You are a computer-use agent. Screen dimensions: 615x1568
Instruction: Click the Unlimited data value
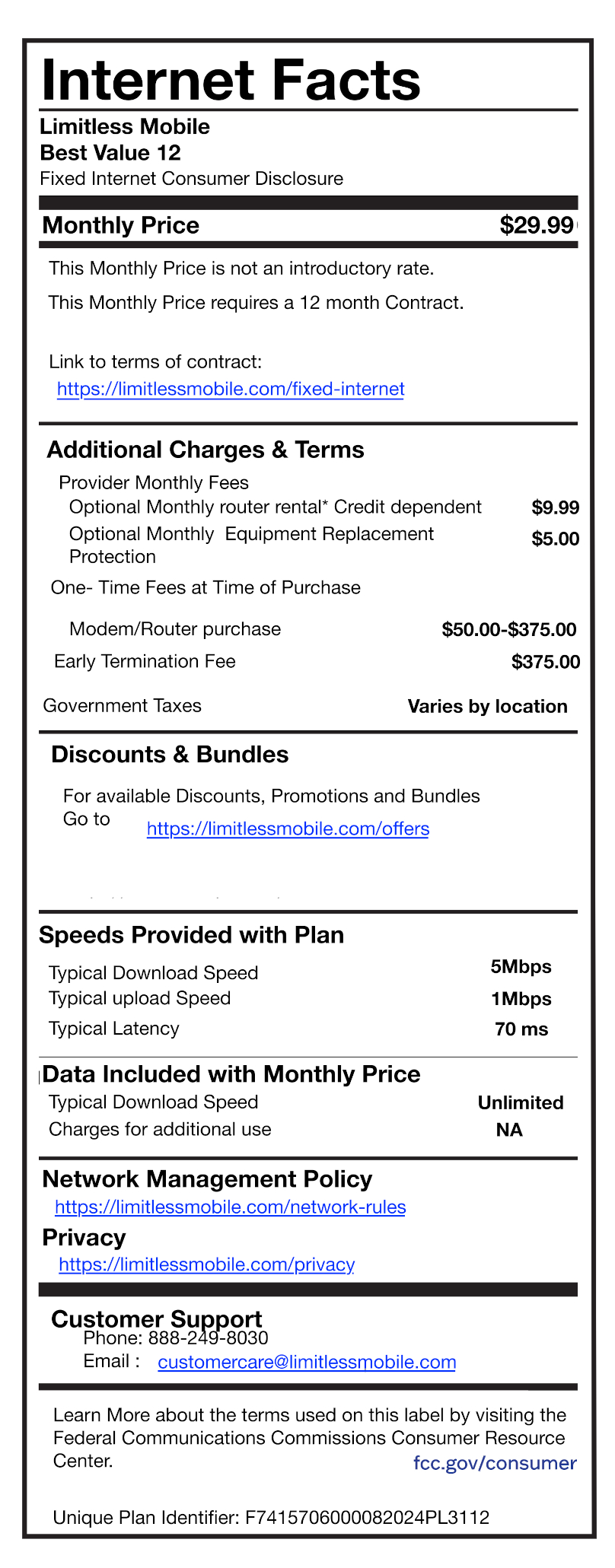click(521, 1102)
